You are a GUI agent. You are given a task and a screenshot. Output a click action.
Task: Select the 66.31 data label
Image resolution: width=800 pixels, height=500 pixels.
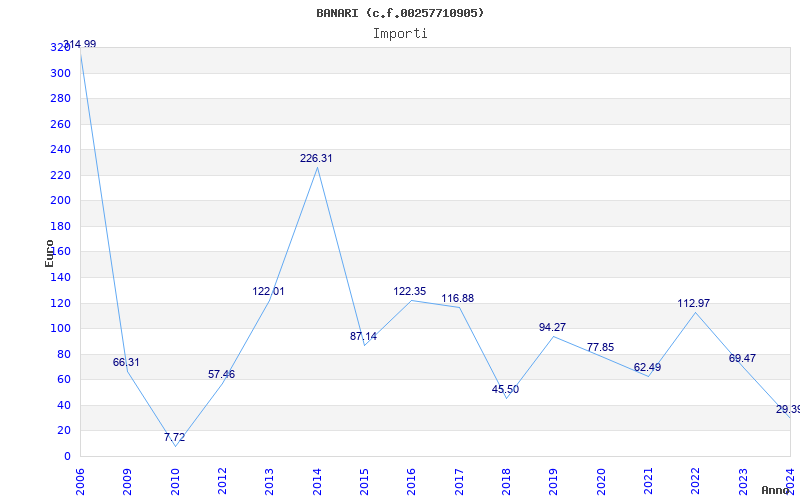tap(126, 362)
